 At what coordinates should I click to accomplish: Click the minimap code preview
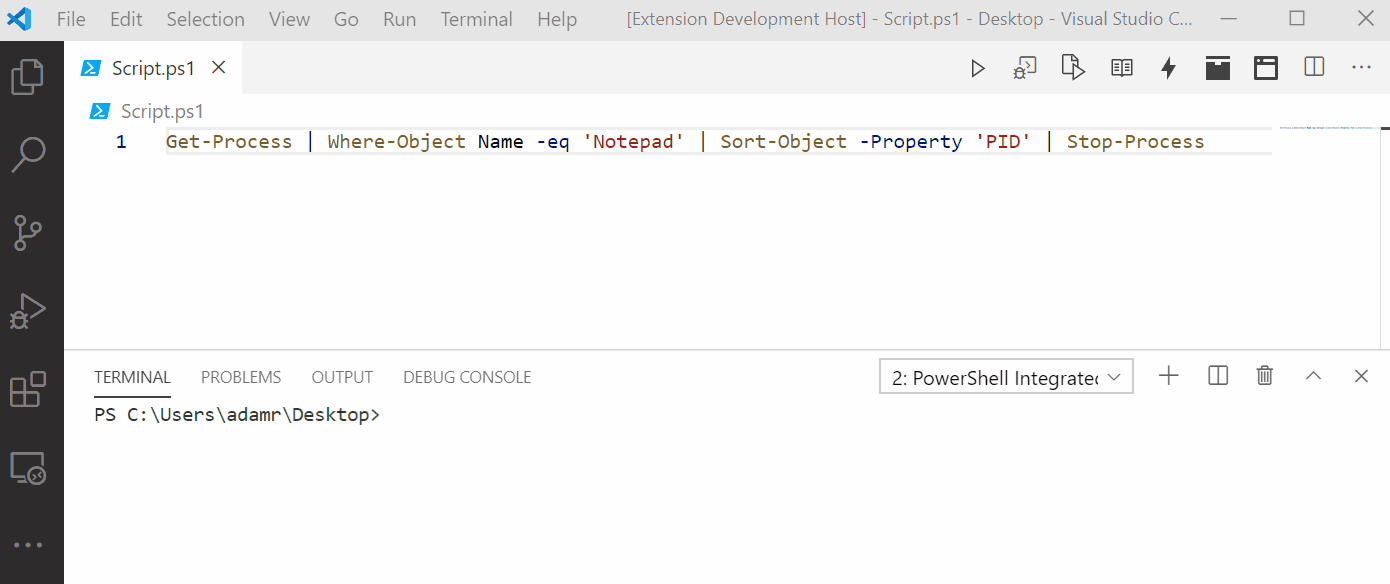pyautogui.click(x=1327, y=128)
